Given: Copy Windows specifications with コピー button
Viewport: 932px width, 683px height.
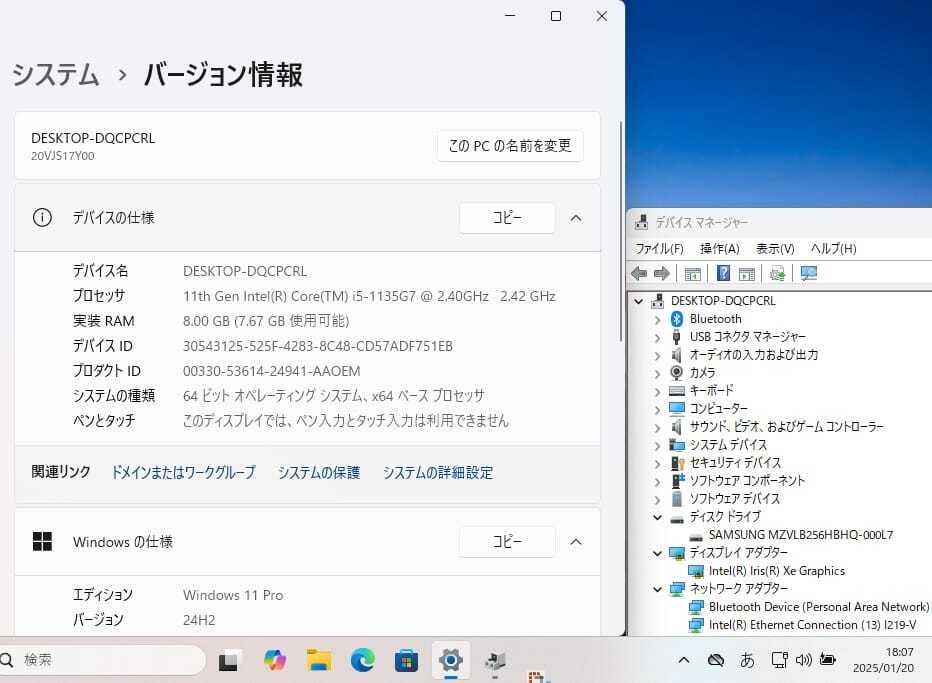Looking at the screenshot, I should [507, 542].
